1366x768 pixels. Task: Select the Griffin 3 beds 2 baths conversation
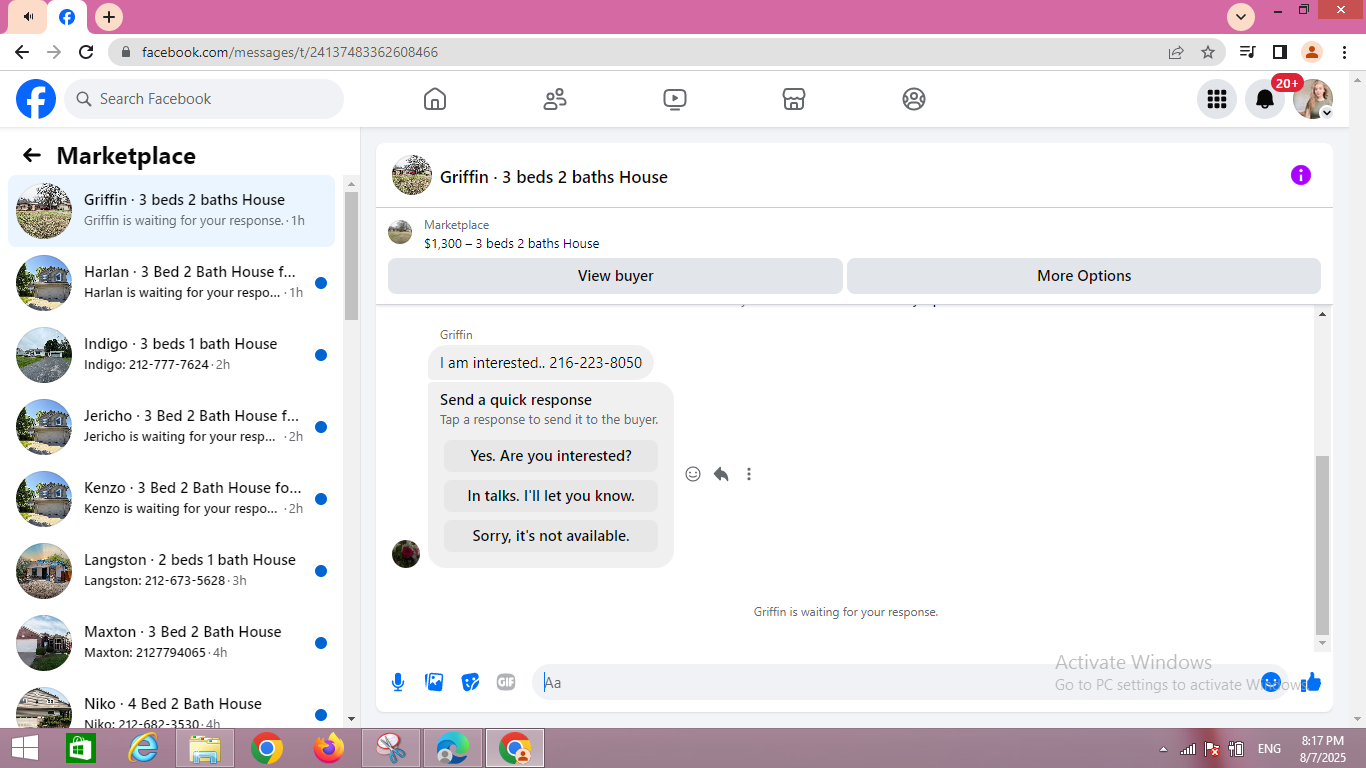(172, 210)
